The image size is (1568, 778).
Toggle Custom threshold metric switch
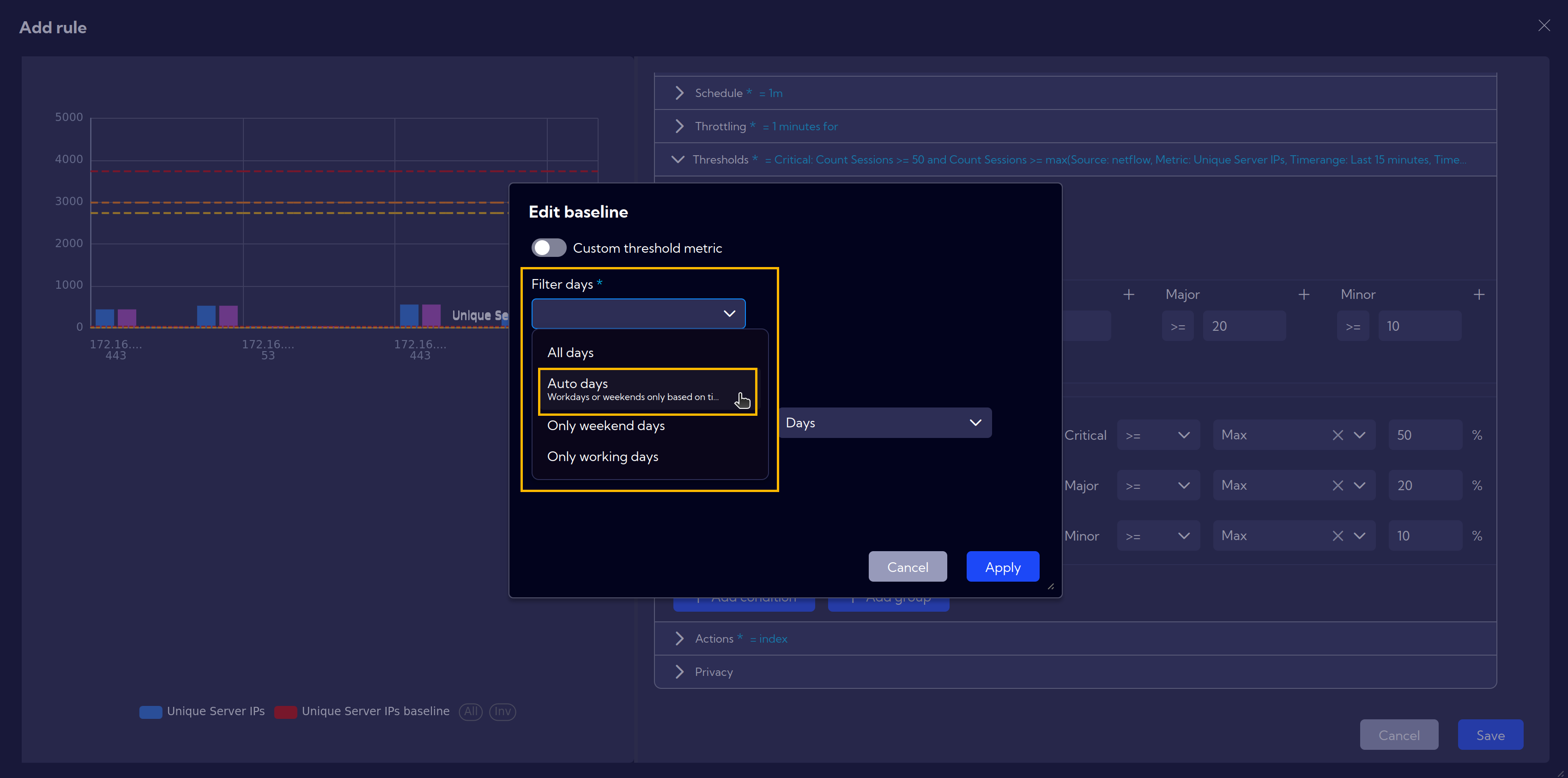548,248
